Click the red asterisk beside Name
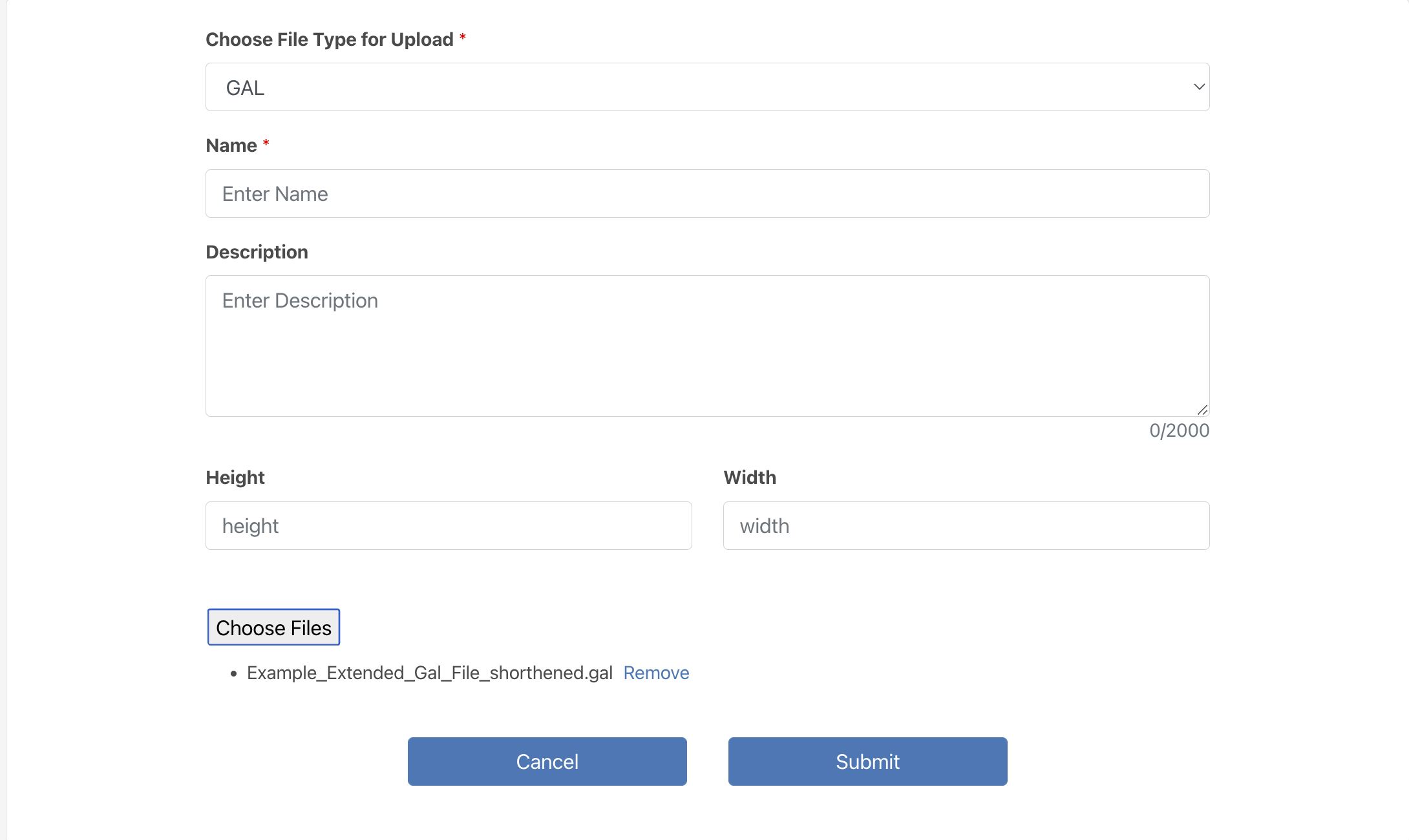 266,143
